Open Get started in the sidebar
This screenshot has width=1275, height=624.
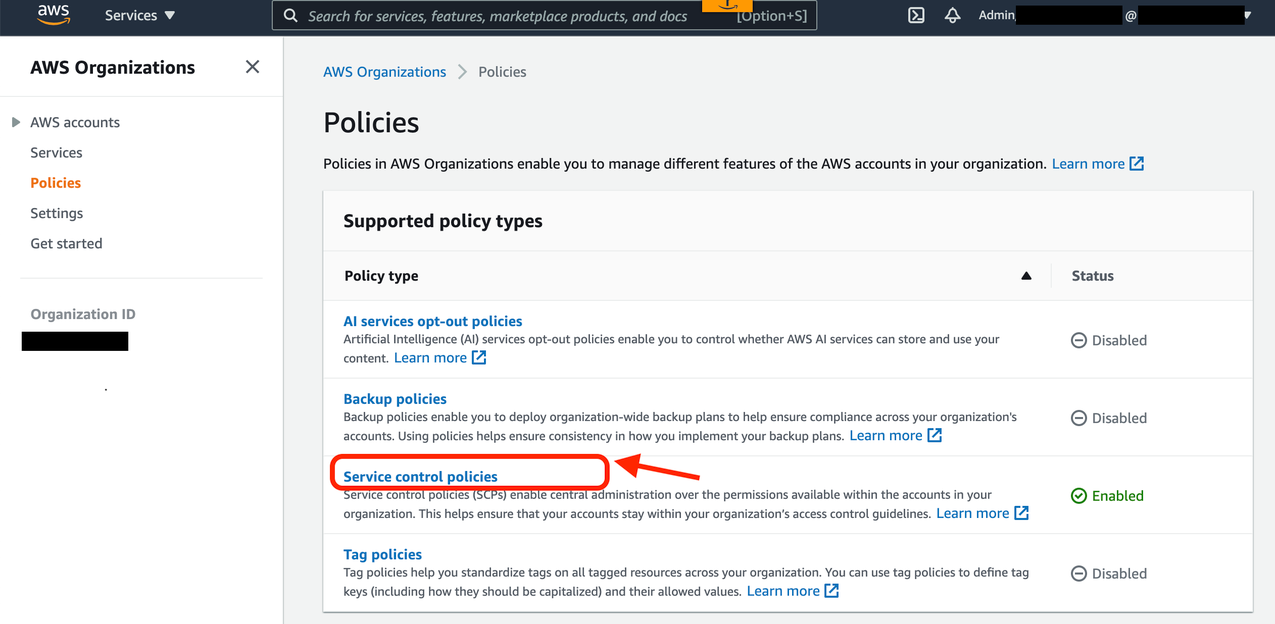[x=66, y=243]
